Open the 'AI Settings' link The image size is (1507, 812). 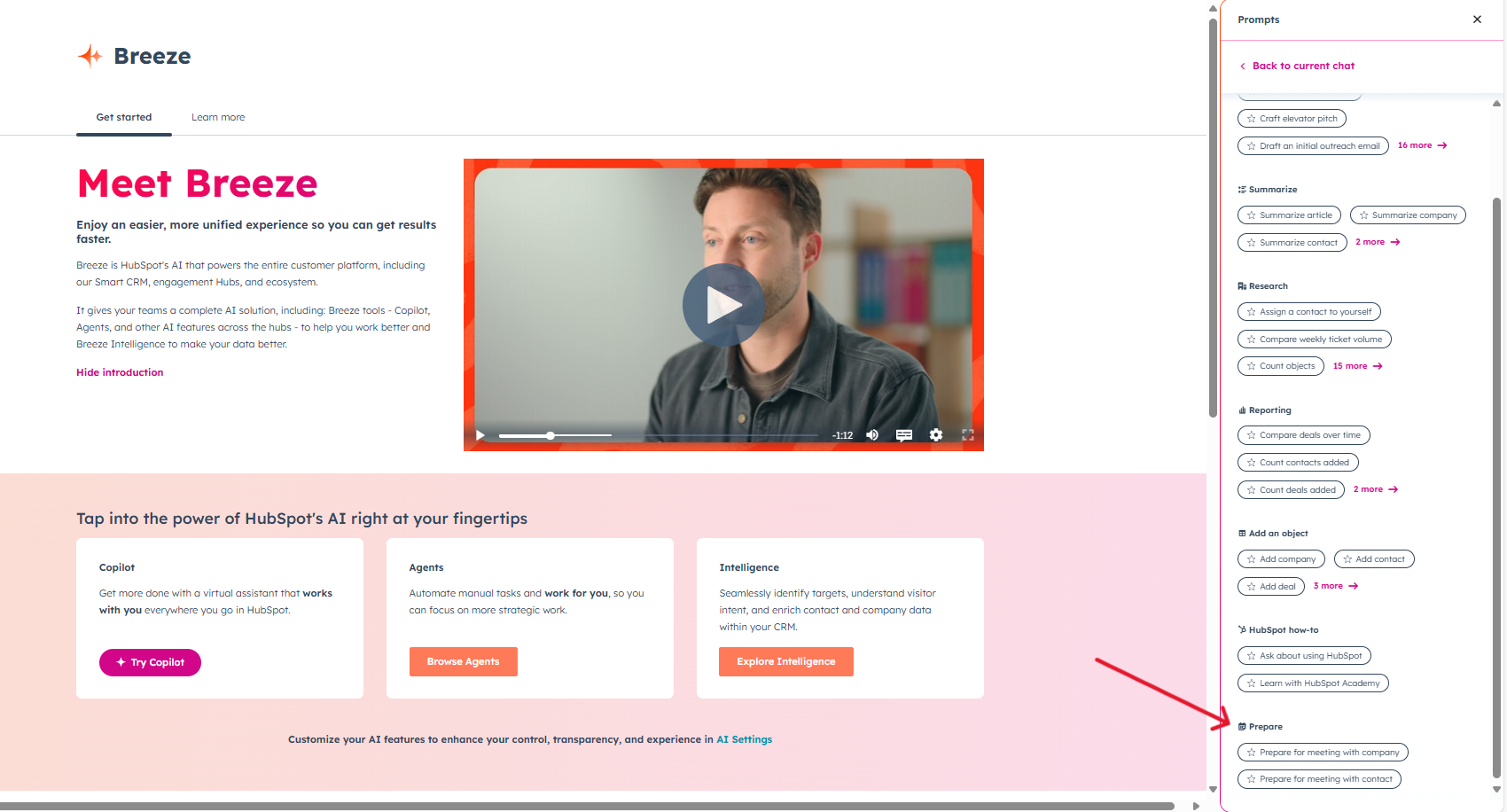744,738
